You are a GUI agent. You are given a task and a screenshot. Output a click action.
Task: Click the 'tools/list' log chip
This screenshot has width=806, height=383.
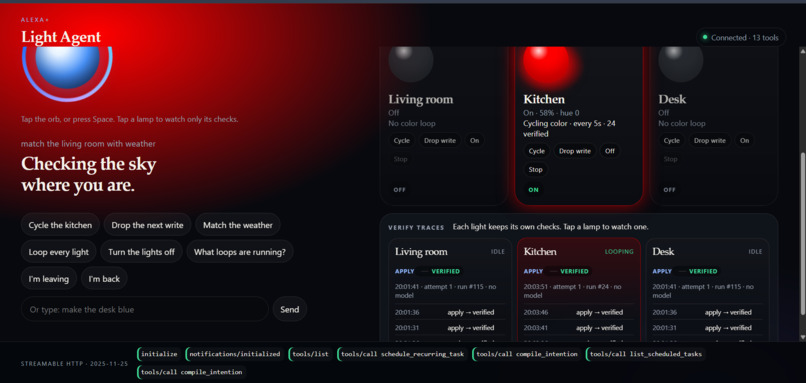[310, 354]
